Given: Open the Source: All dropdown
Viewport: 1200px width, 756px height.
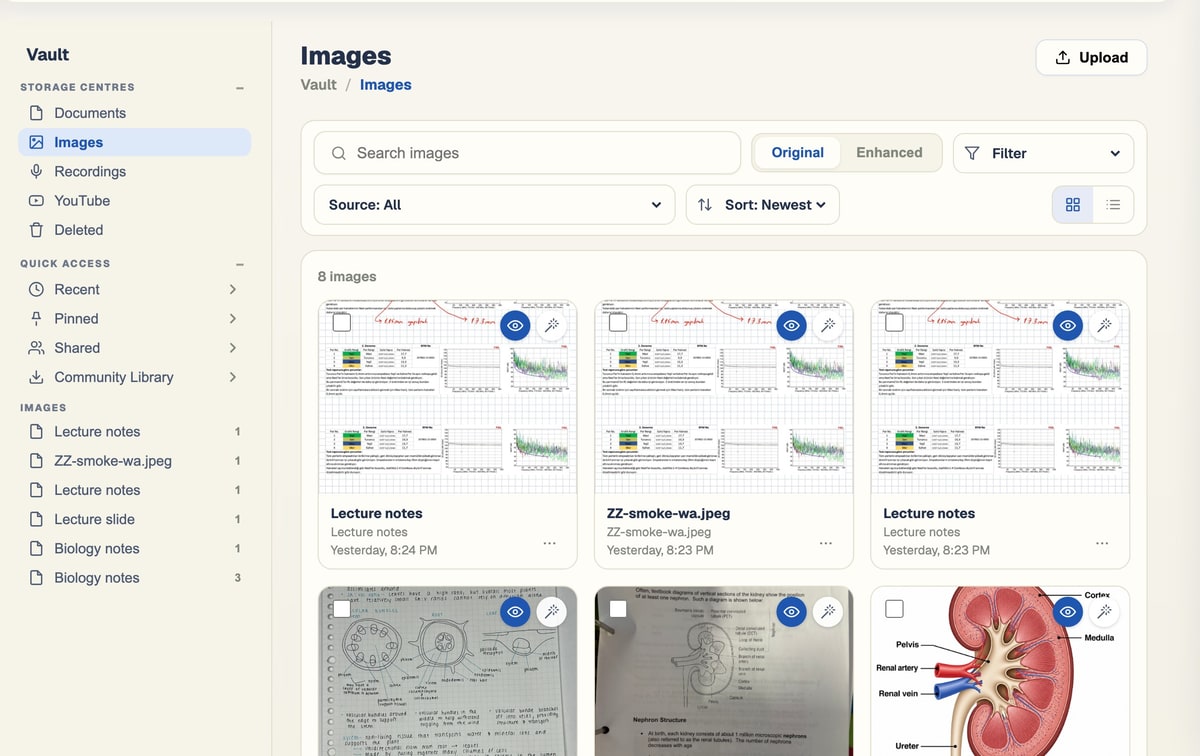Looking at the screenshot, I should tap(495, 205).
